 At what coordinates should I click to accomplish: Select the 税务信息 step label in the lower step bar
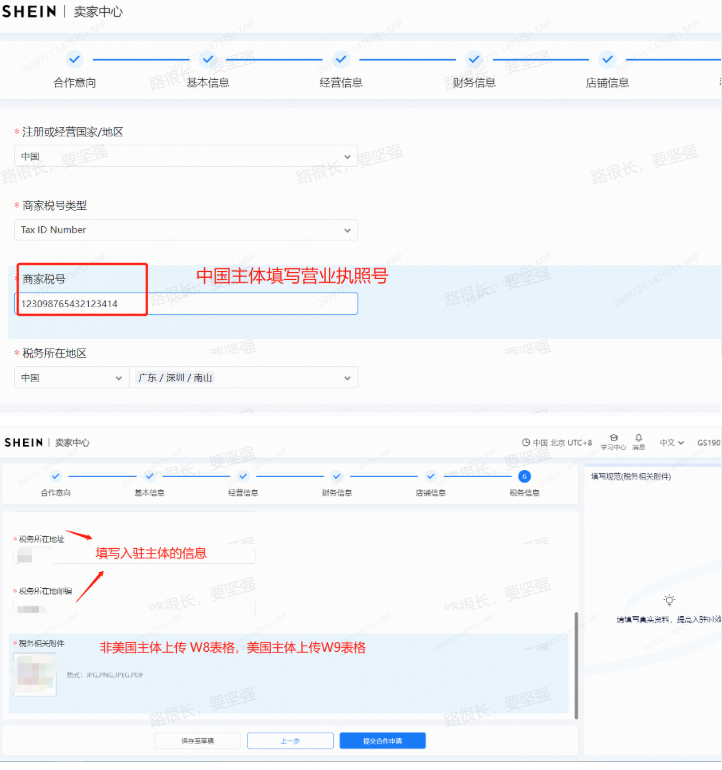(x=525, y=493)
